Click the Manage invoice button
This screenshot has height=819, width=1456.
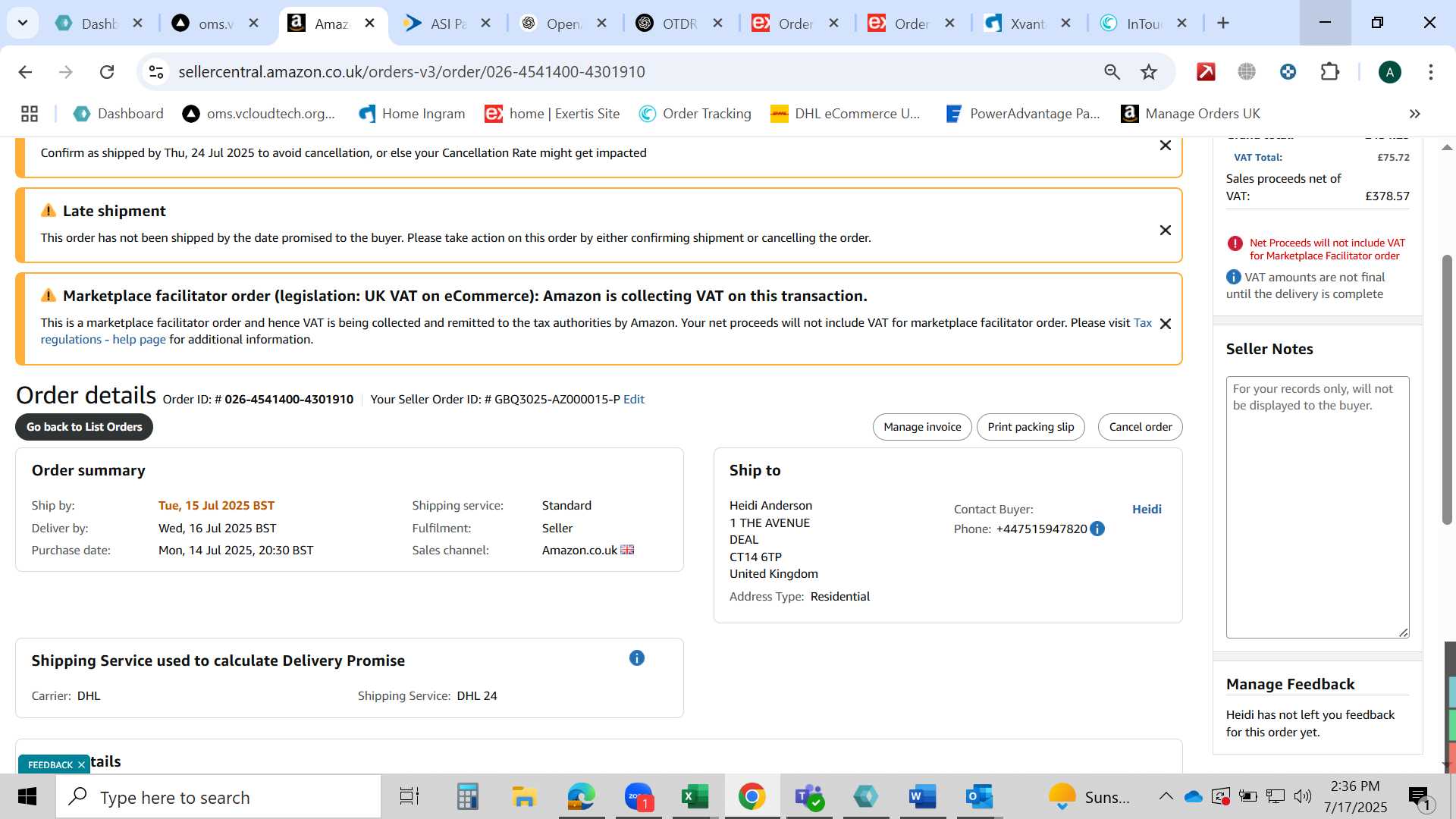click(922, 427)
